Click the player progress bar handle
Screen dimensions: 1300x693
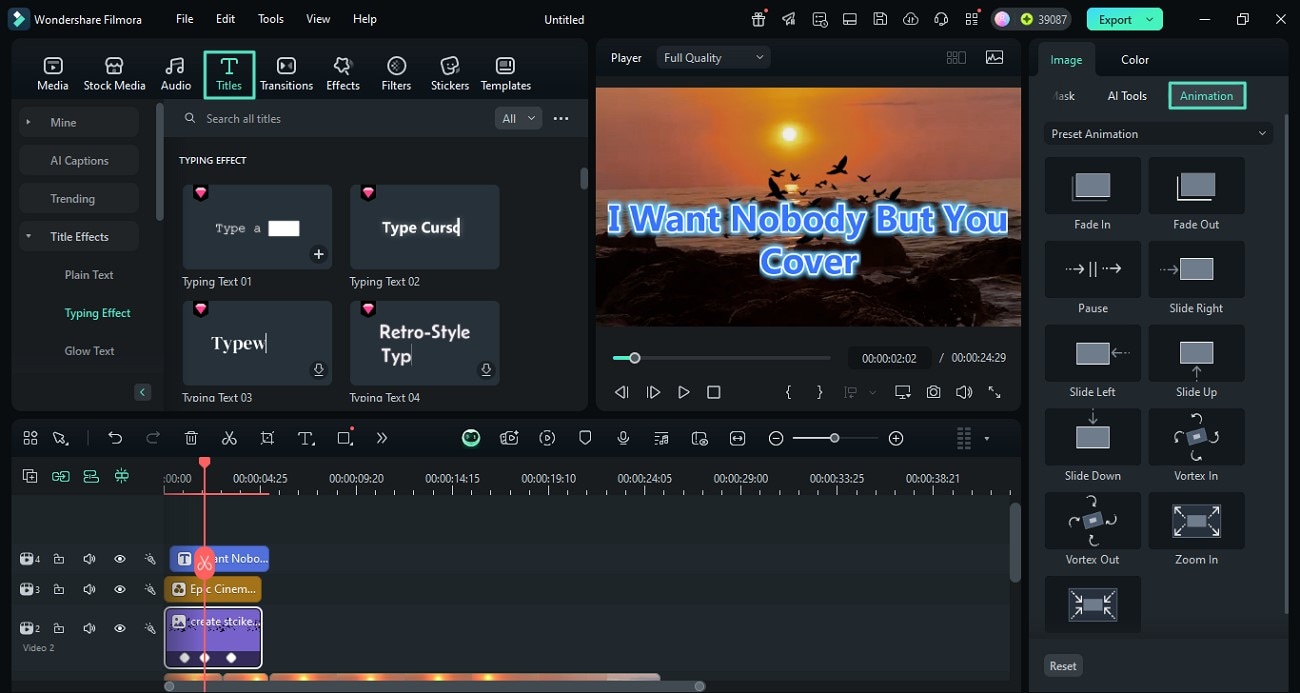pyautogui.click(x=634, y=358)
